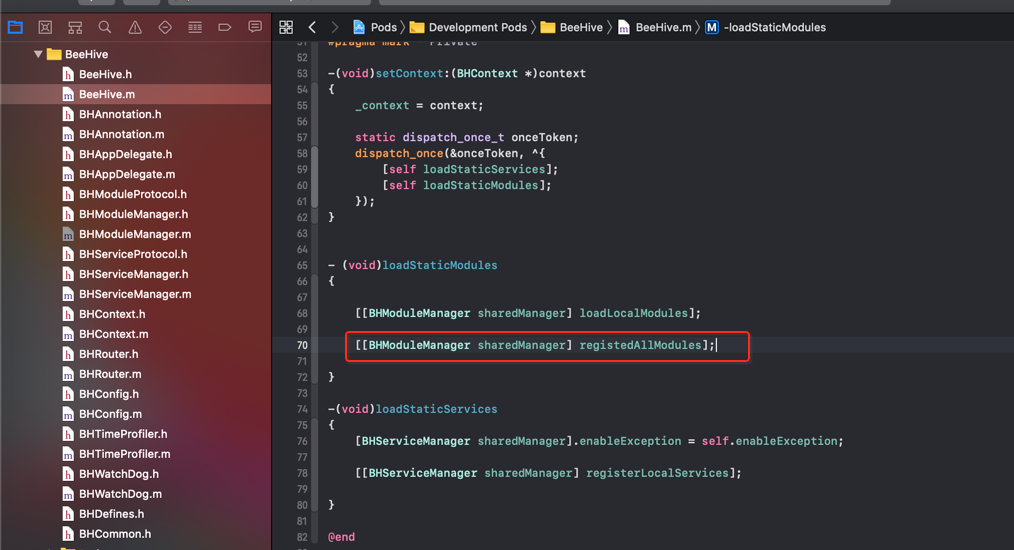Click the registerLocalServices method call
The height and width of the screenshot is (550, 1014).
[657, 473]
